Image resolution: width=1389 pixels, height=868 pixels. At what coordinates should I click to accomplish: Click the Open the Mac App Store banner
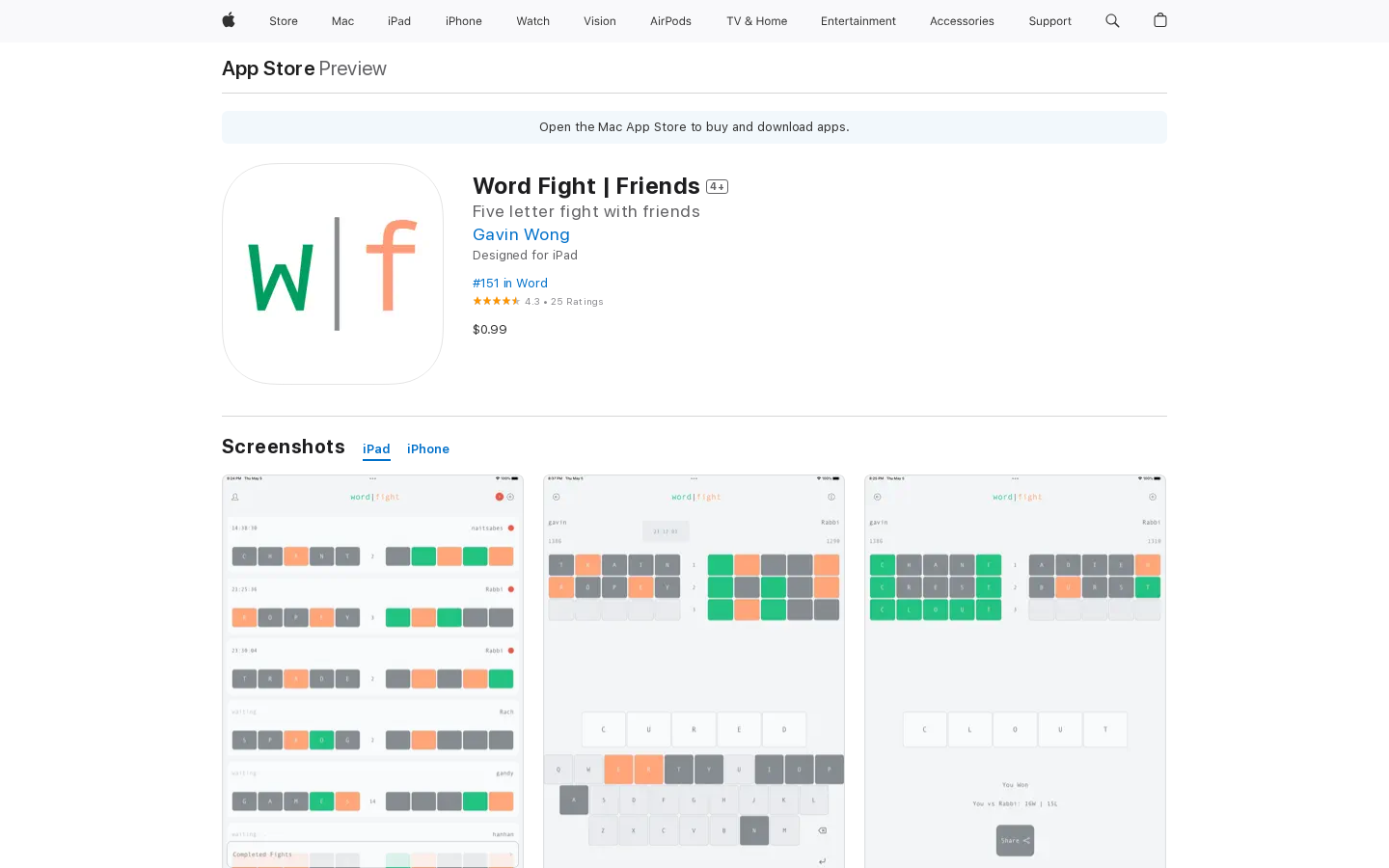[694, 127]
